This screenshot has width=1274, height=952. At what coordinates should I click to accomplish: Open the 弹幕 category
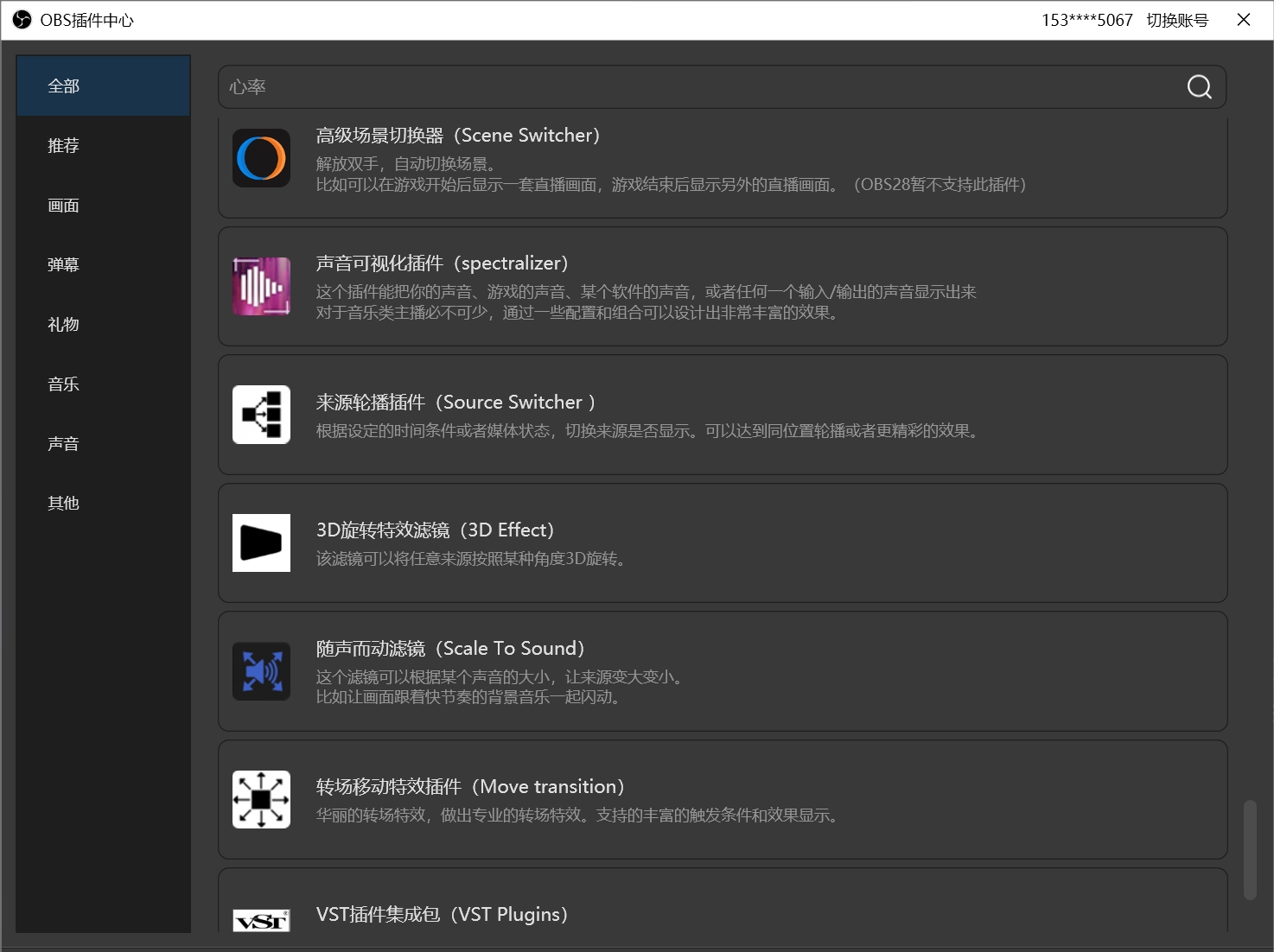pyautogui.click(x=103, y=264)
